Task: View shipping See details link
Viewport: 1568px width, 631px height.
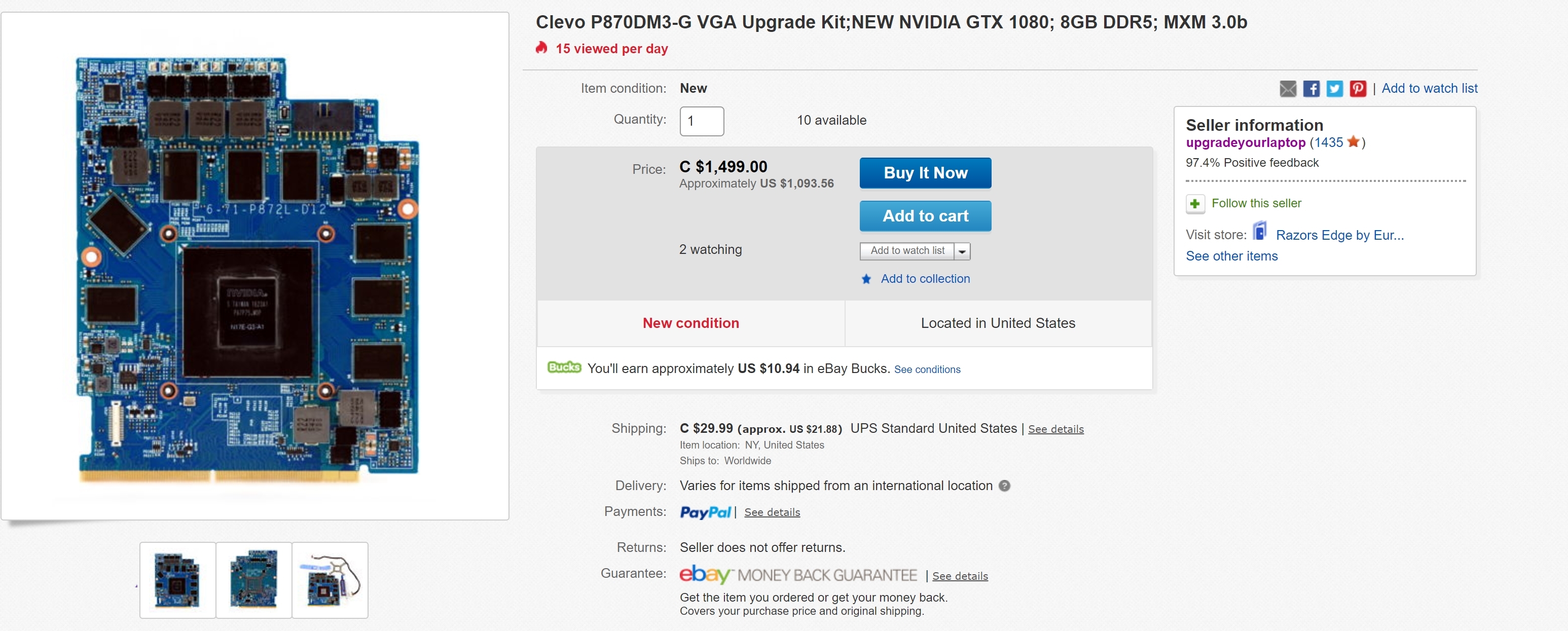Action: (x=1055, y=430)
